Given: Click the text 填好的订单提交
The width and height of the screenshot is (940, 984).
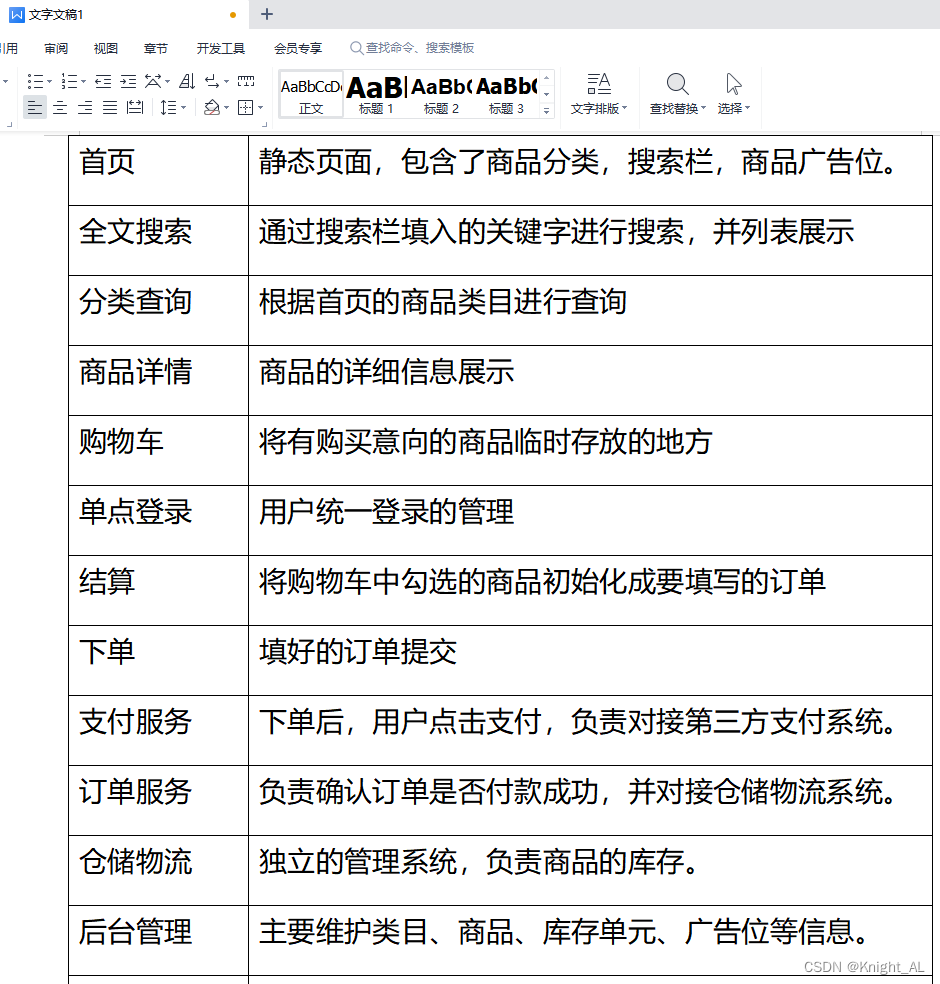Looking at the screenshot, I should point(358,651).
